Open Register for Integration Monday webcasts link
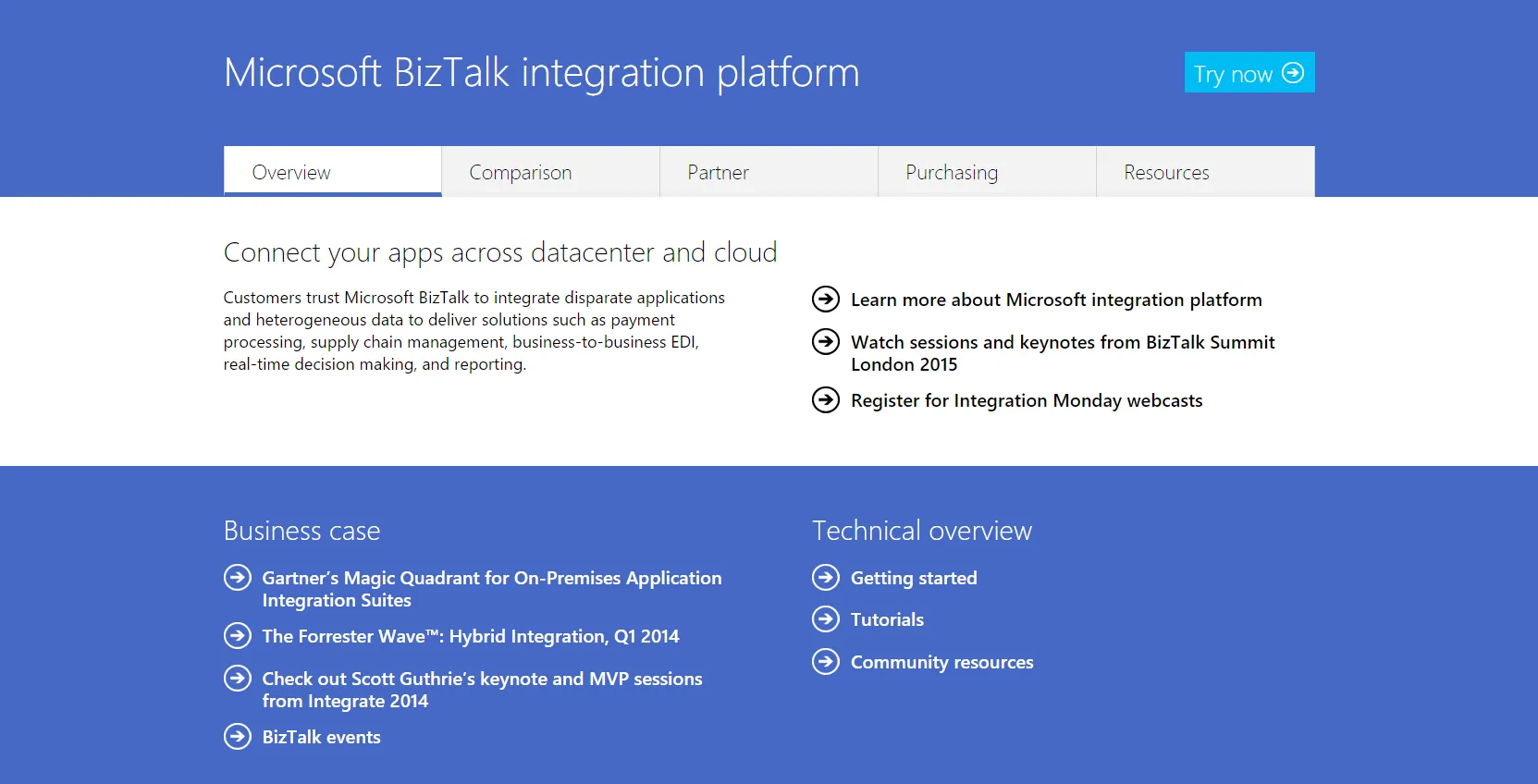Image resolution: width=1538 pixels, height=784 pixels. tap(1027, 400)
